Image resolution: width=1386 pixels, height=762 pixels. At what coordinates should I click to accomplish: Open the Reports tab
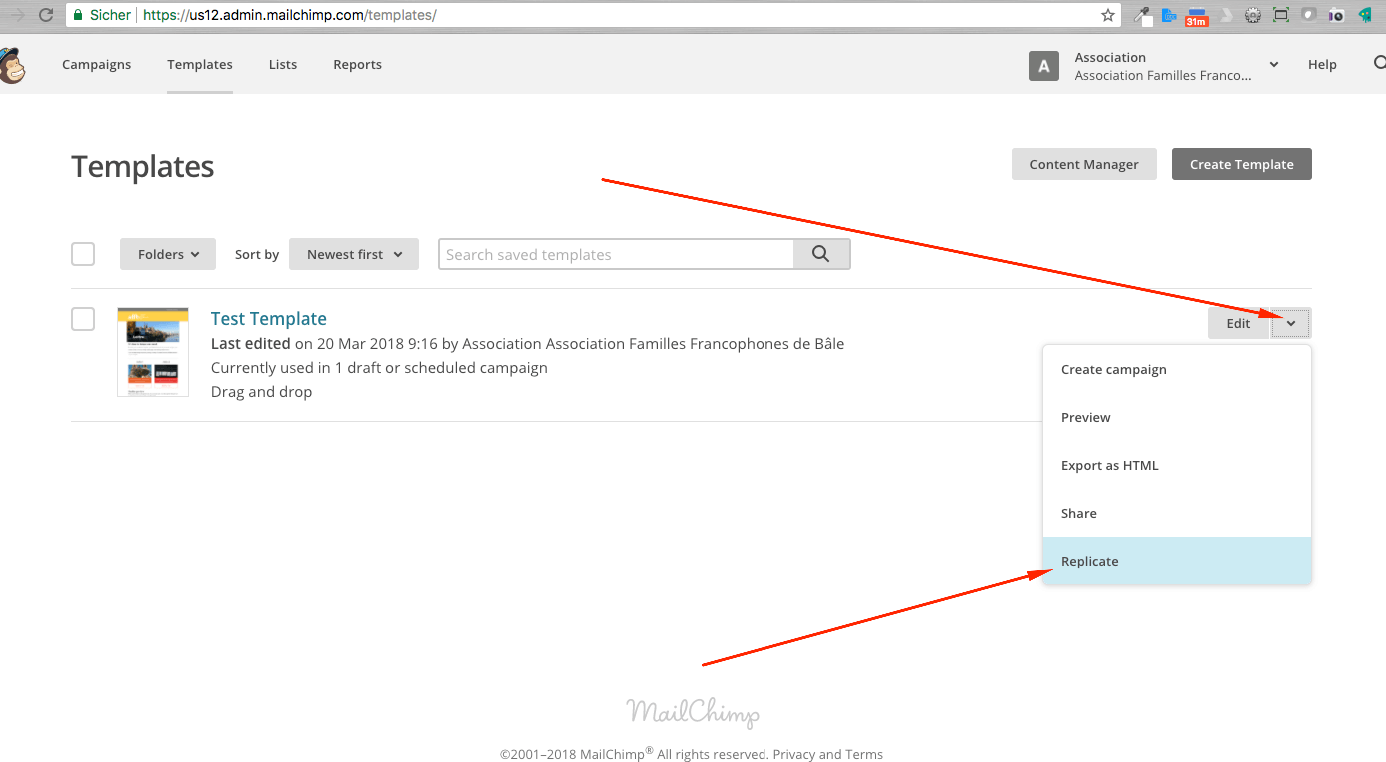[x=357, y=64]
